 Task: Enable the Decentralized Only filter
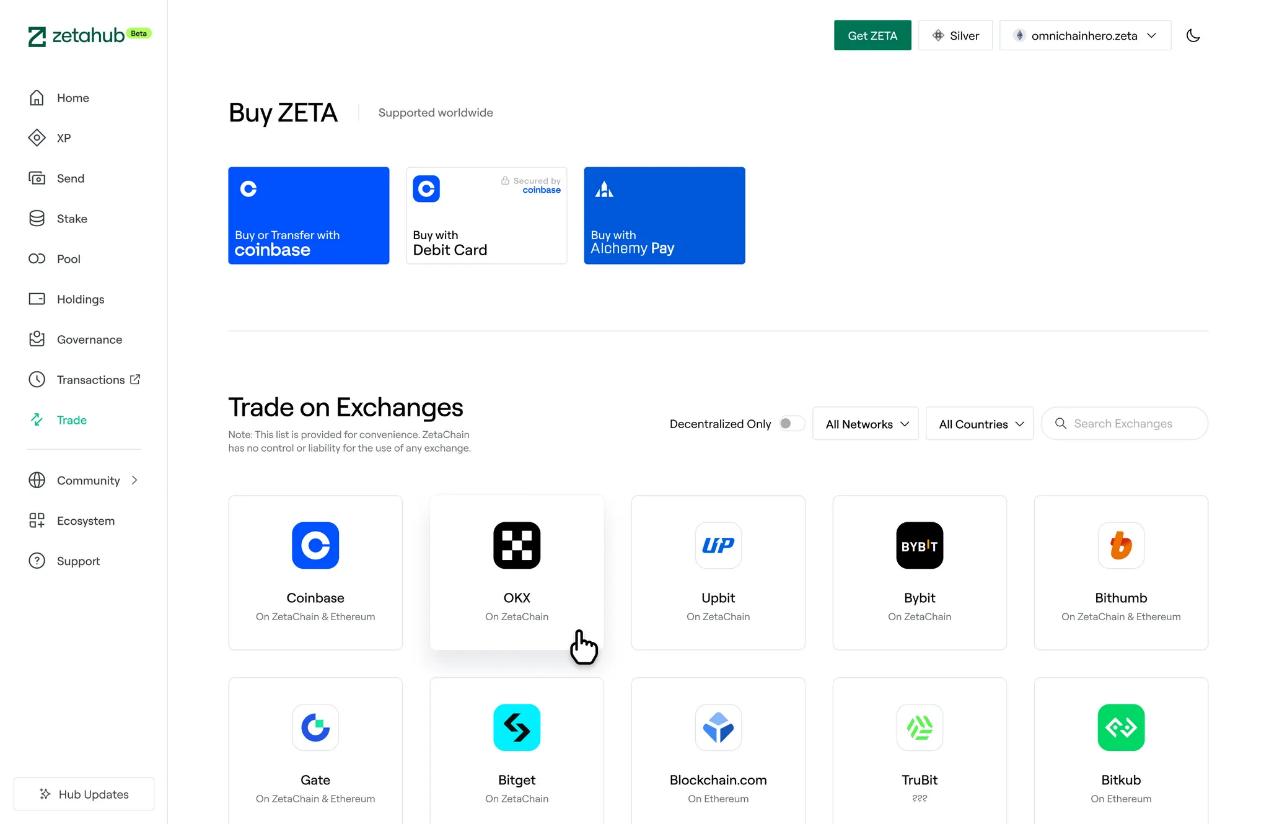(x=789, y=423)
